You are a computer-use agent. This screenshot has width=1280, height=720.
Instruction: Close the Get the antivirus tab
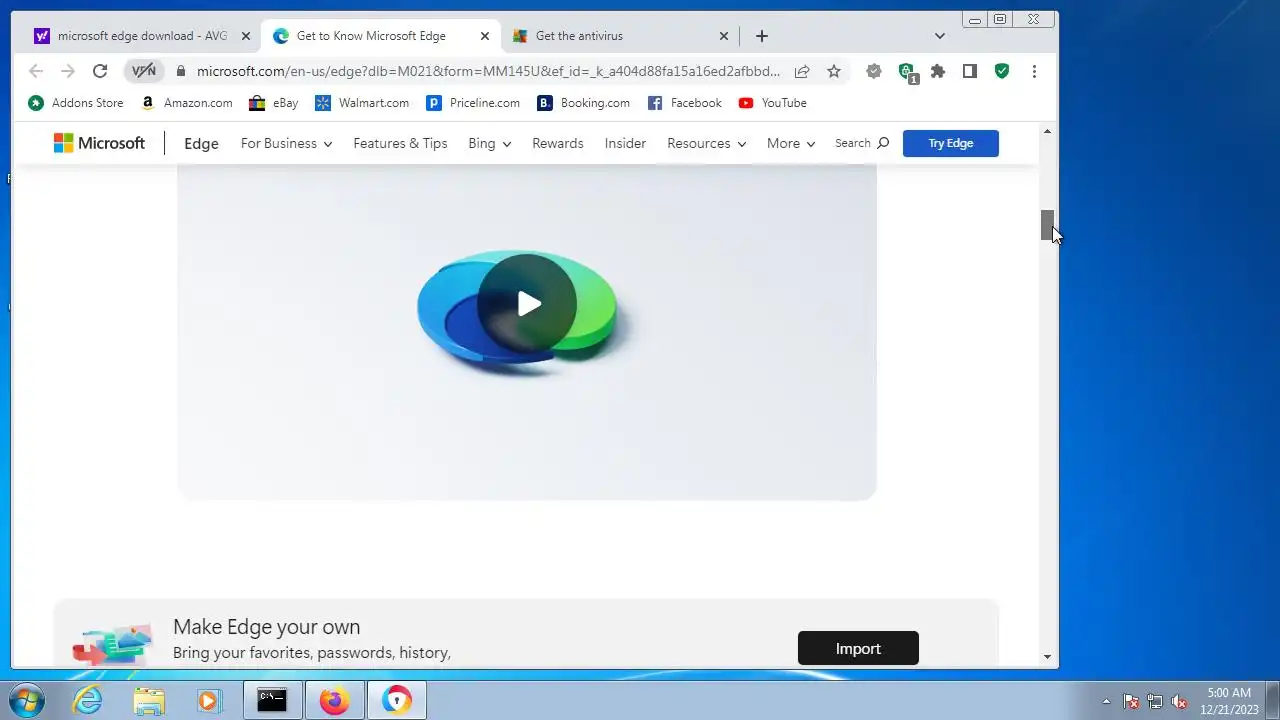[x=724, y=36]
